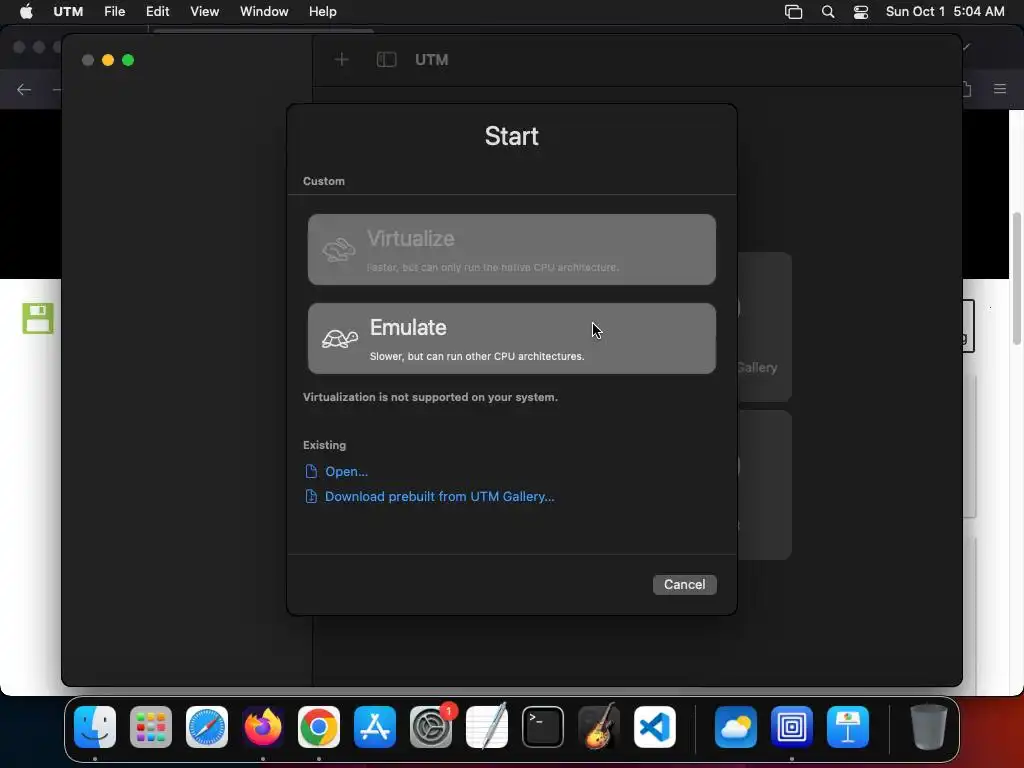The image size is (1024, 768).
Task: Launch Keynote from the Dock
Action: (848, 727)
